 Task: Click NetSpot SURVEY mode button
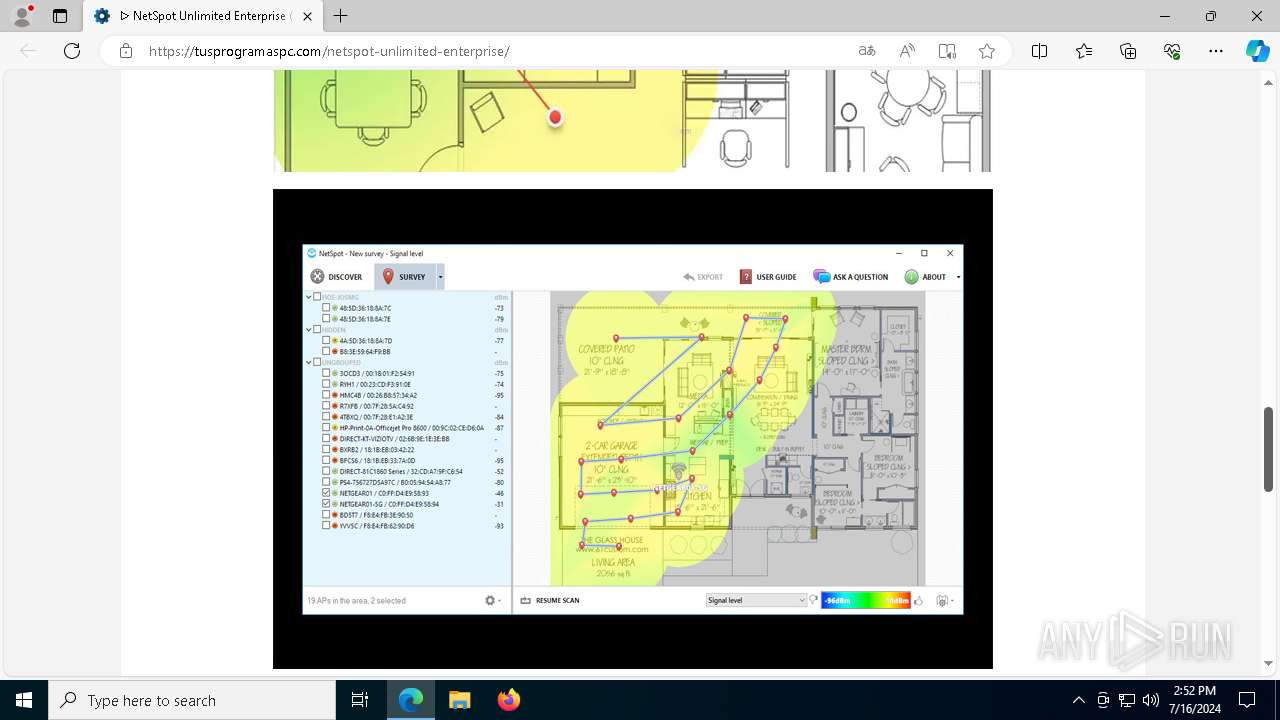click(x=405, y=277)
